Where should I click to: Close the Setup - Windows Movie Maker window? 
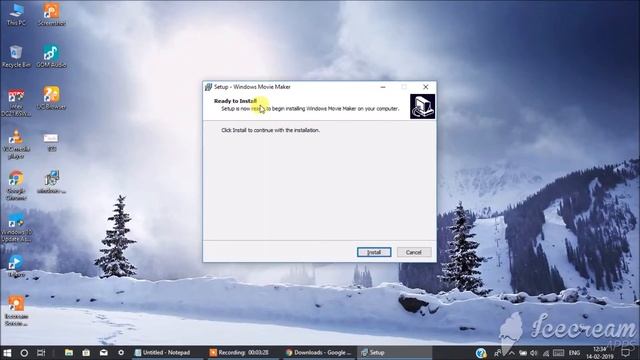tap(426, 87)
